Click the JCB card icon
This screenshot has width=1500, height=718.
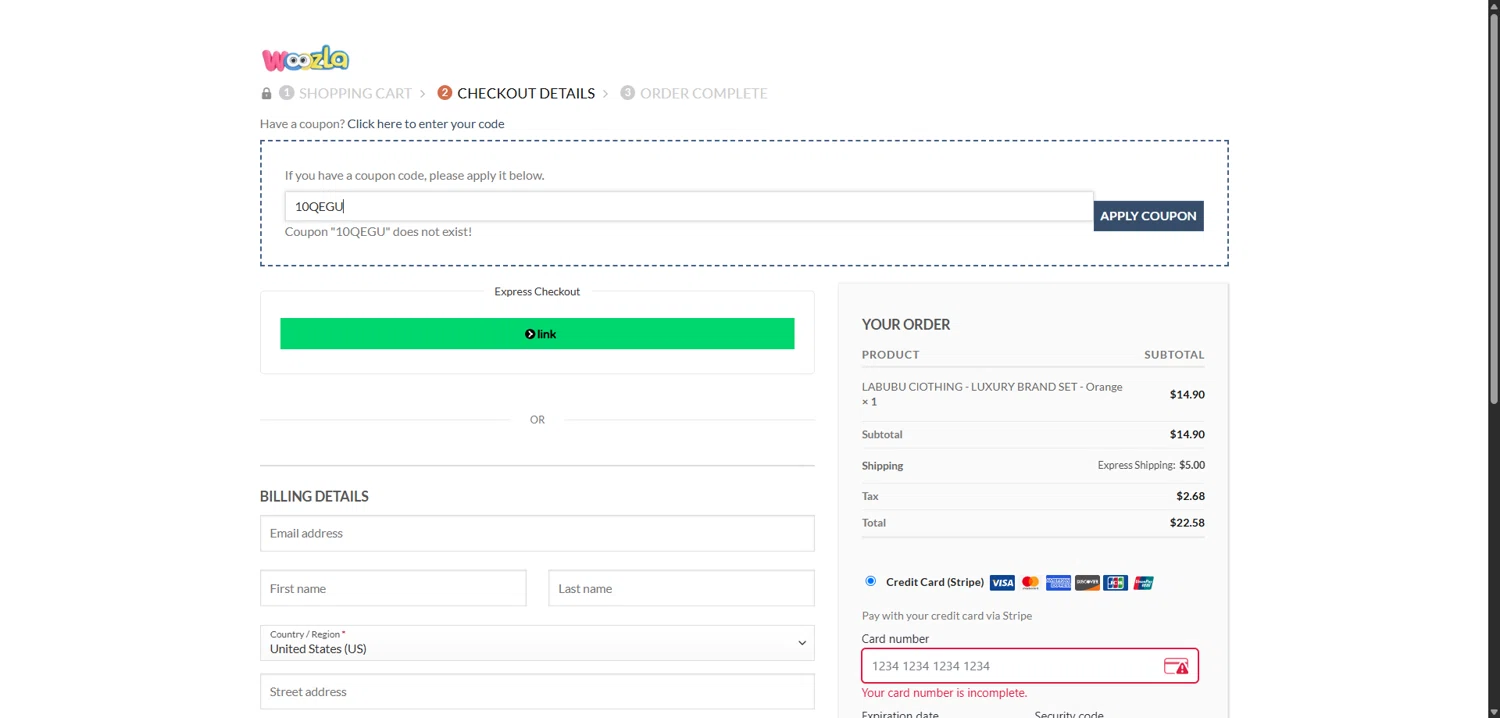tap(1115, 583)
